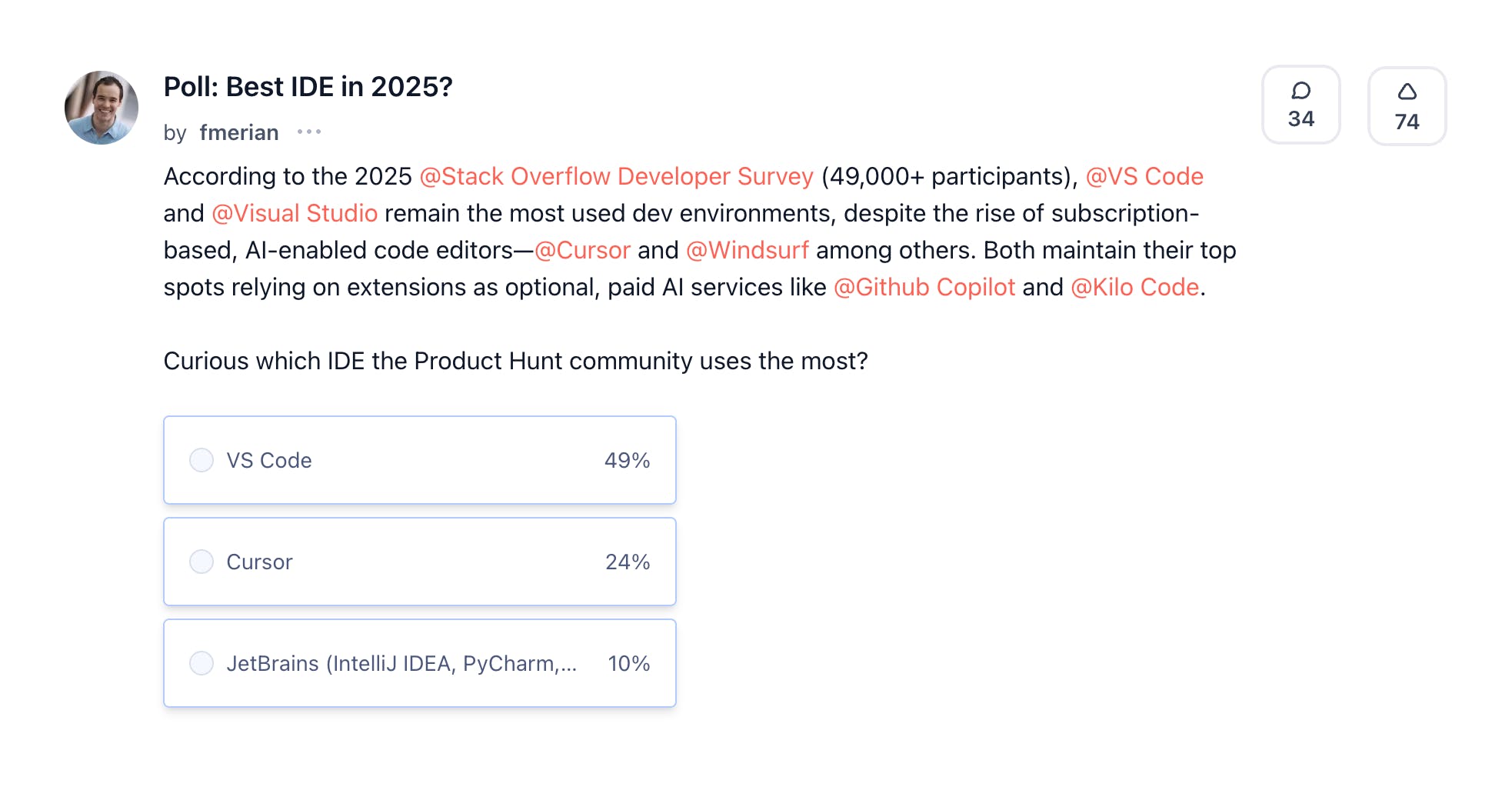
Task: Open the @Cursor mention in text
Action: click(x=582, y=250)
